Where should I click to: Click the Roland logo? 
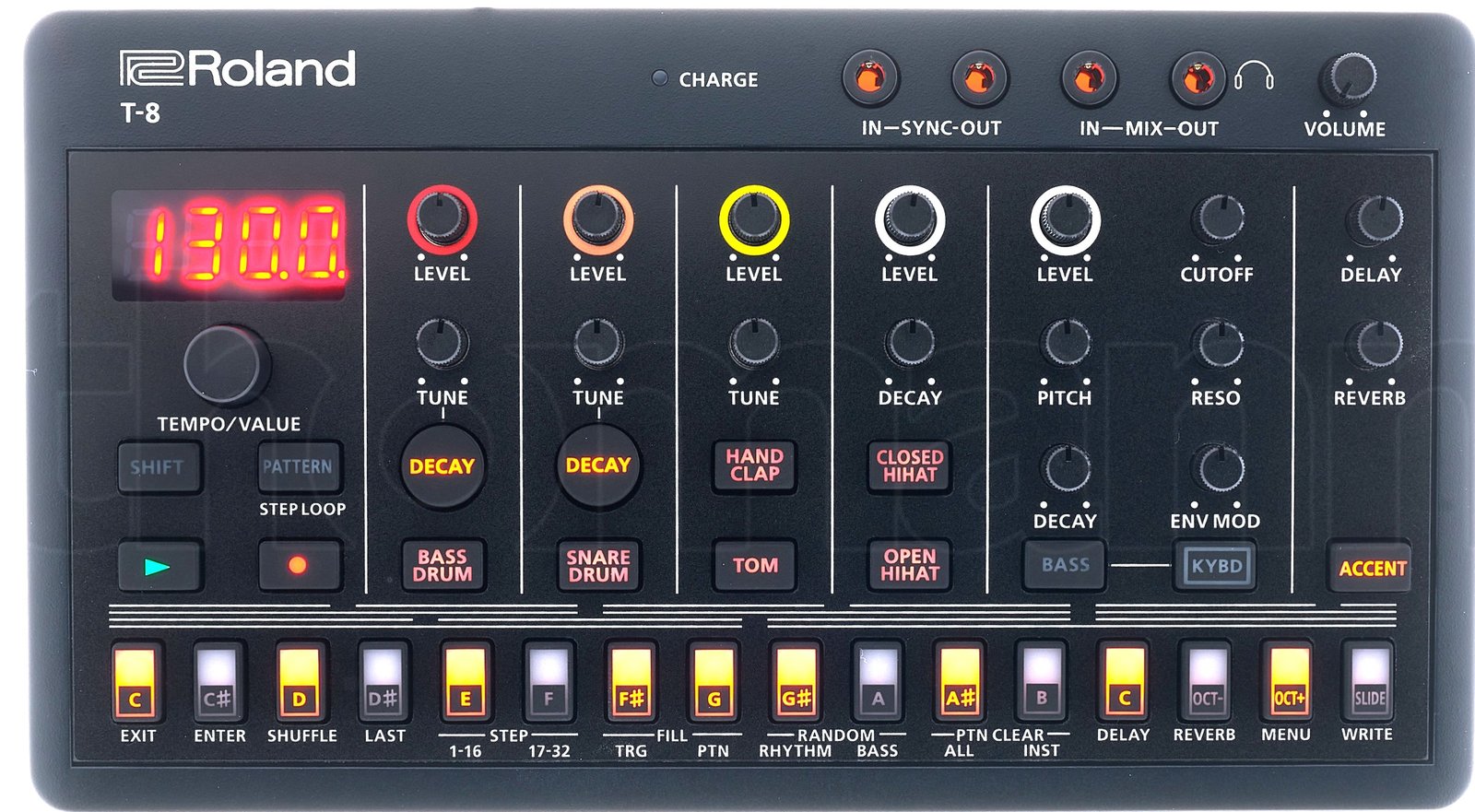[x=238, y=68]
